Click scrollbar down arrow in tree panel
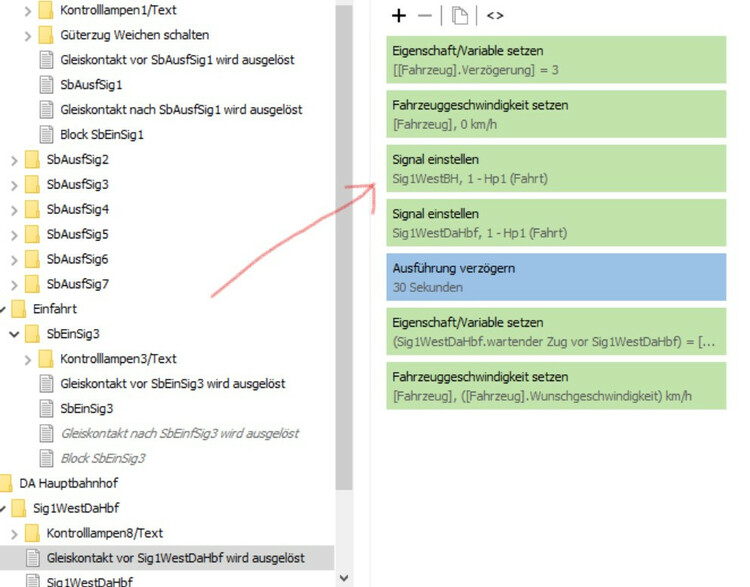This screenshot has height=587, width=750. (x=344, y=578)
